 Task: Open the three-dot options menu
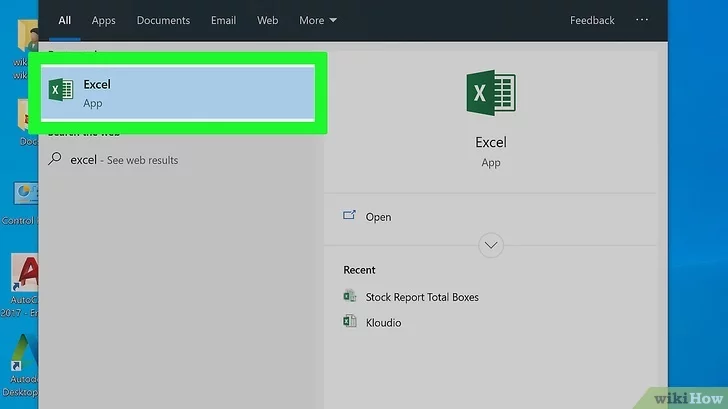(642, 19)
